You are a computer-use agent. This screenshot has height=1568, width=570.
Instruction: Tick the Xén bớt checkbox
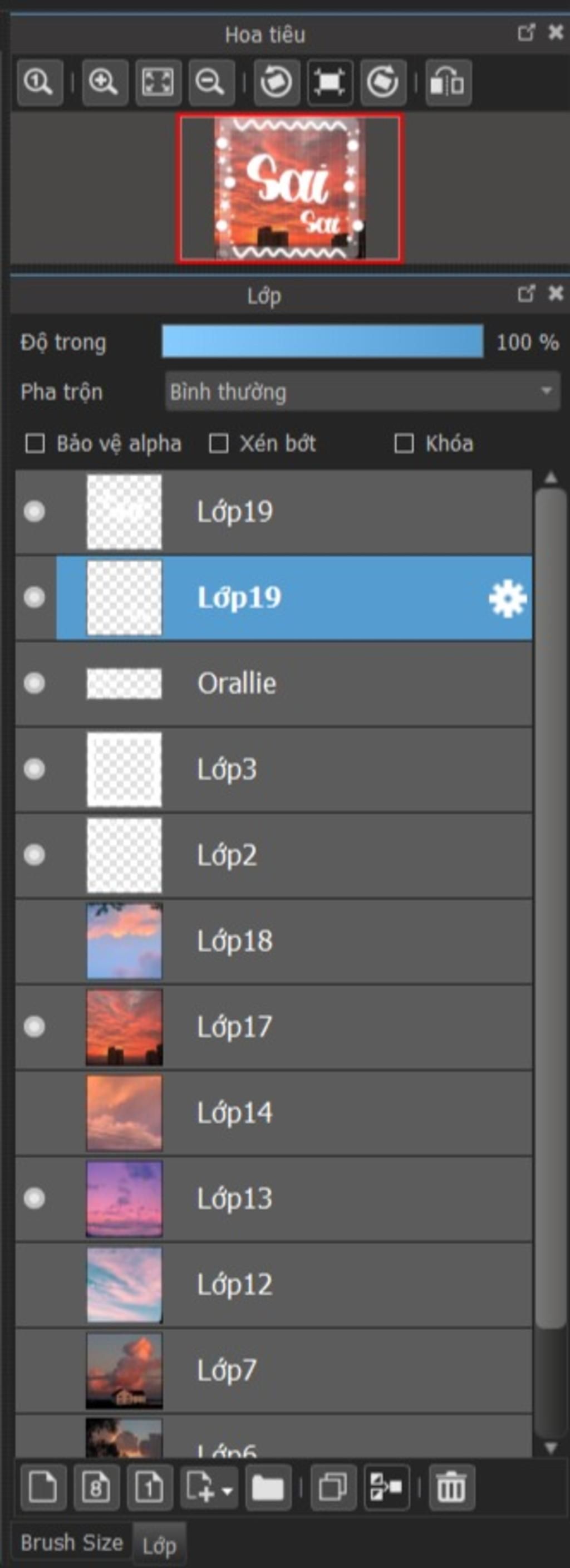218,444
